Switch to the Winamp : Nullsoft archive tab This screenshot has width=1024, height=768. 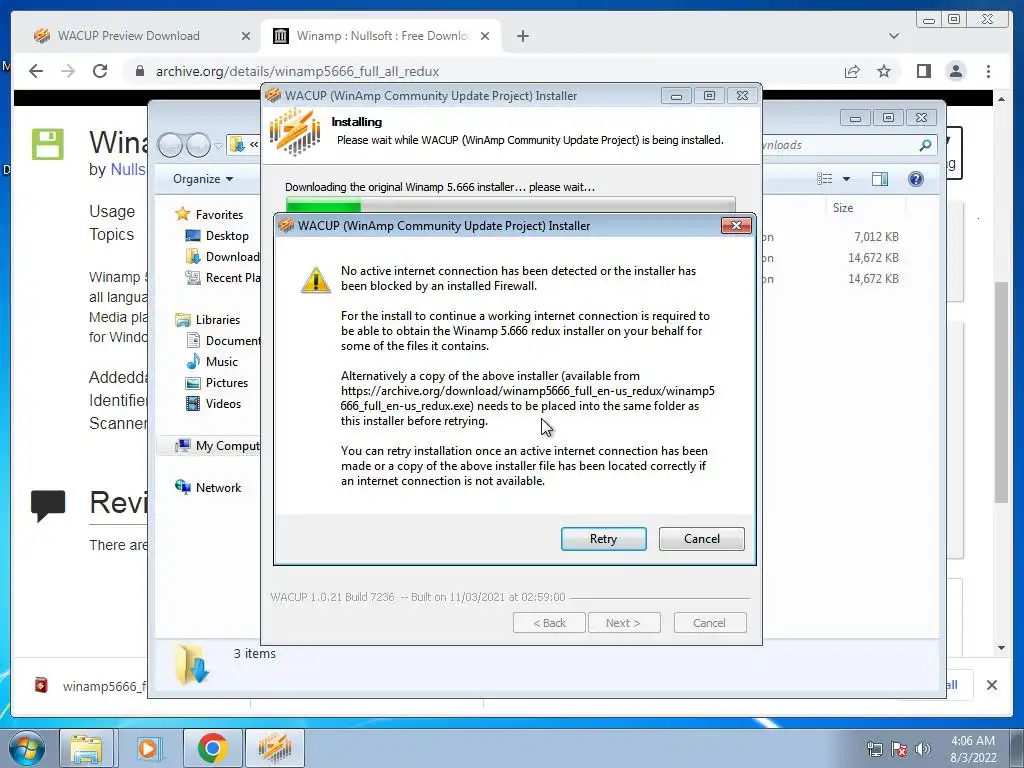pyautogui.click(x=382, y=36)
